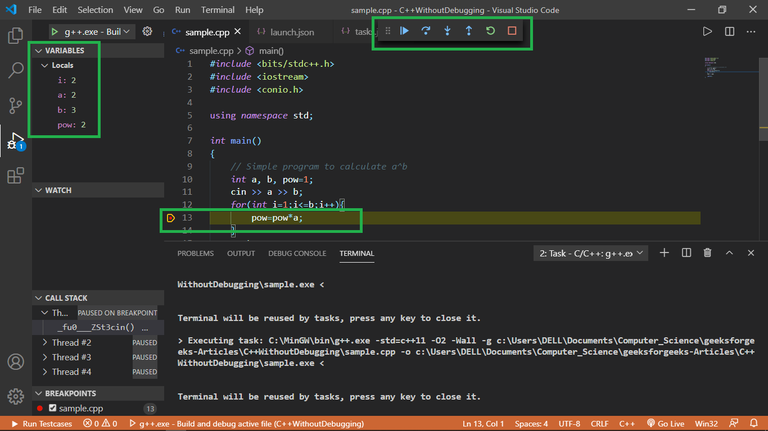The width and height of the screenshot is (768, 431).
Task: Open the Terminal menu
Action: tap(217, 10)
